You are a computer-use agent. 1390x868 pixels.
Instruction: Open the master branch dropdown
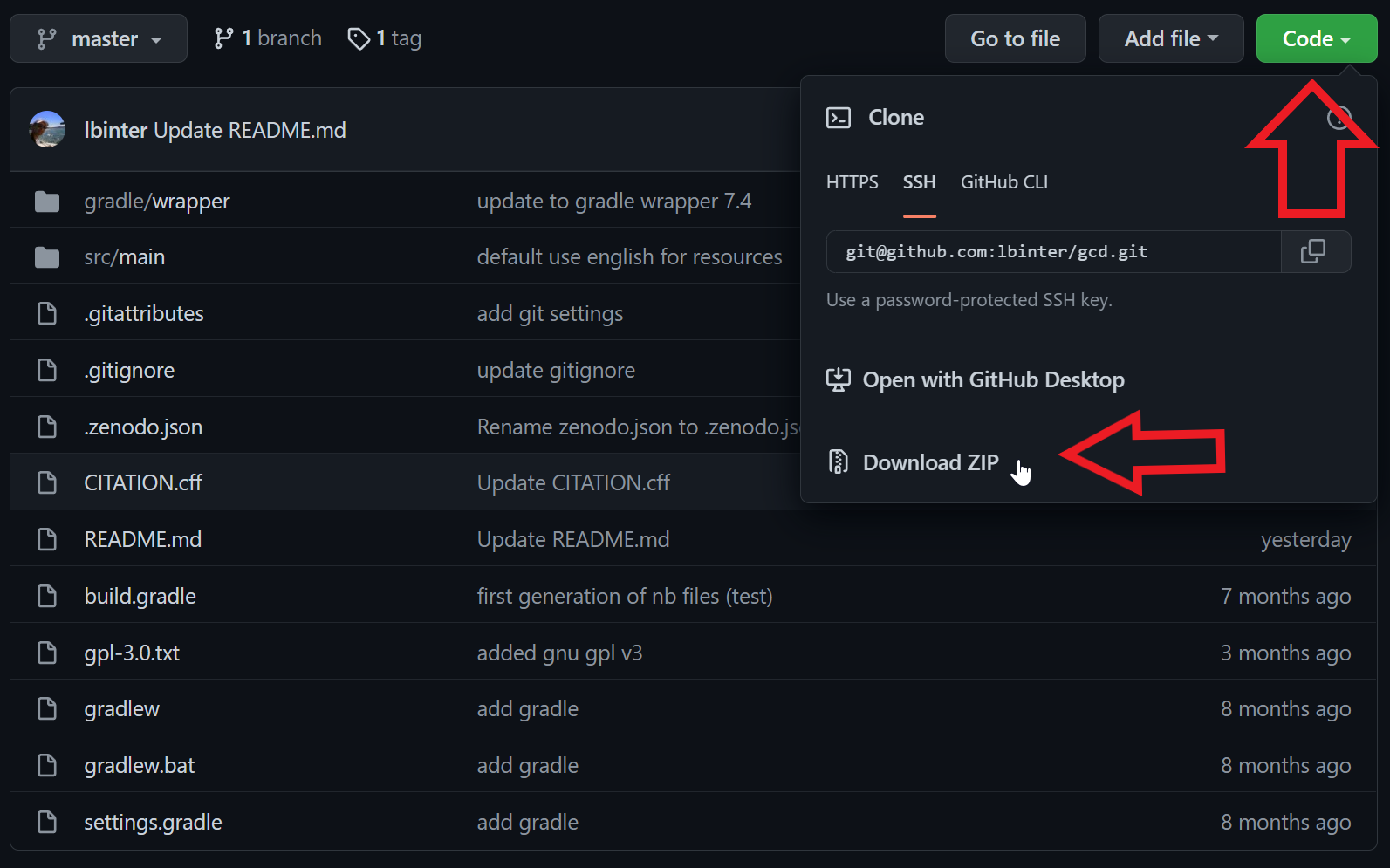99,38
